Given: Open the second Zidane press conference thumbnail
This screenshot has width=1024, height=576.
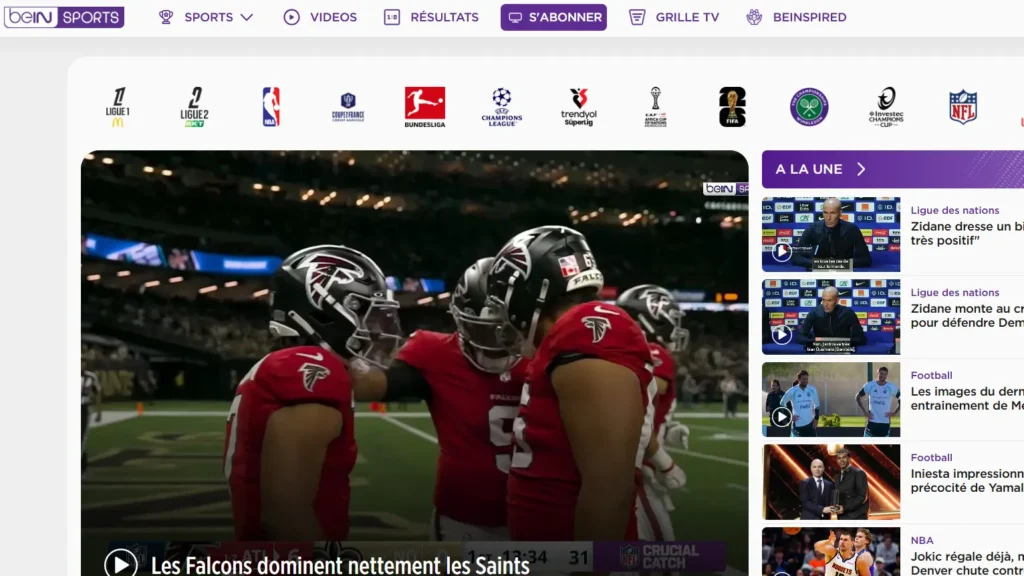Looking at the screenshot, I should coord(831,317).
